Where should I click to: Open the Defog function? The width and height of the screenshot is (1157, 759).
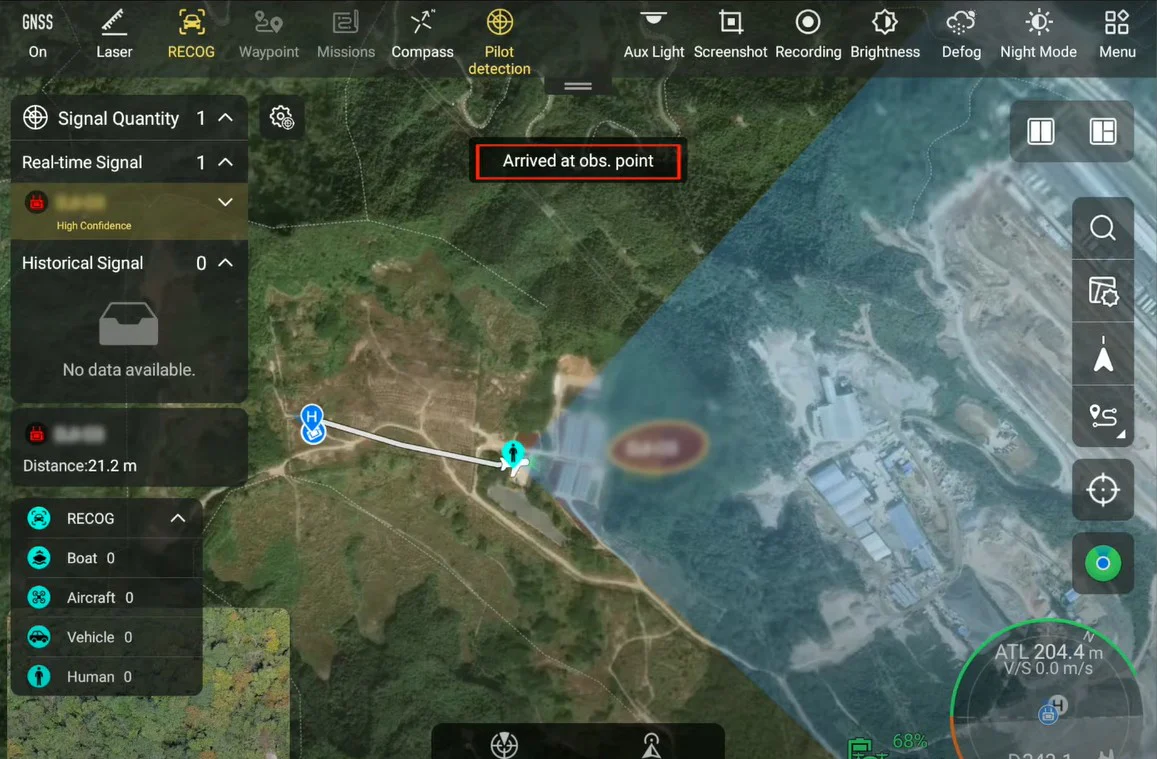point(961,34)
